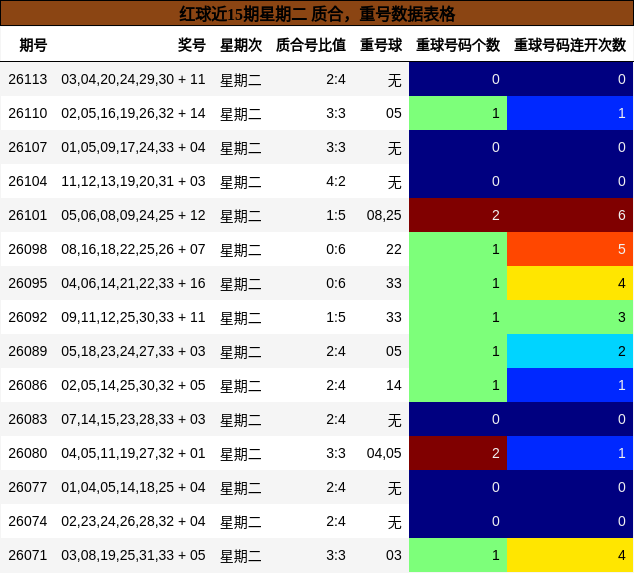Click the yellow streak cell 4 in row 26095
This screenshot has height=573, width=634.
click(570, 283)
